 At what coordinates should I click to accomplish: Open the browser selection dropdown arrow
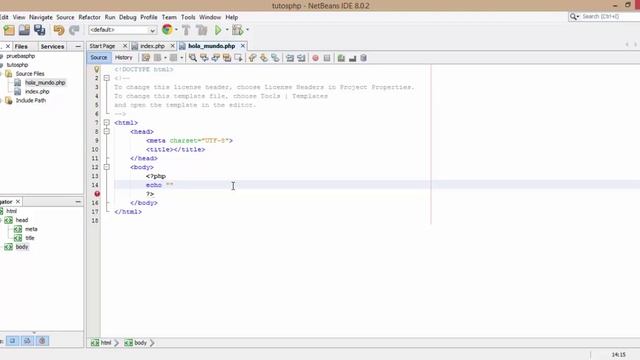point(176,30)
